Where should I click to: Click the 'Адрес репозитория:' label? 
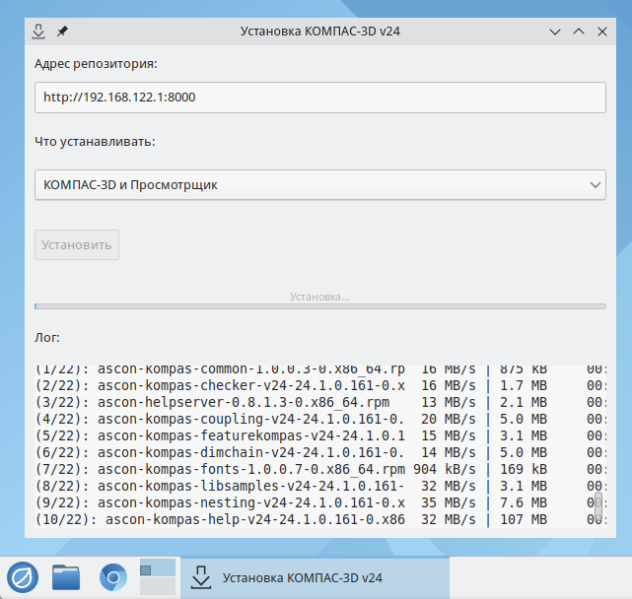pyautogui.click(x=96, y=64)
